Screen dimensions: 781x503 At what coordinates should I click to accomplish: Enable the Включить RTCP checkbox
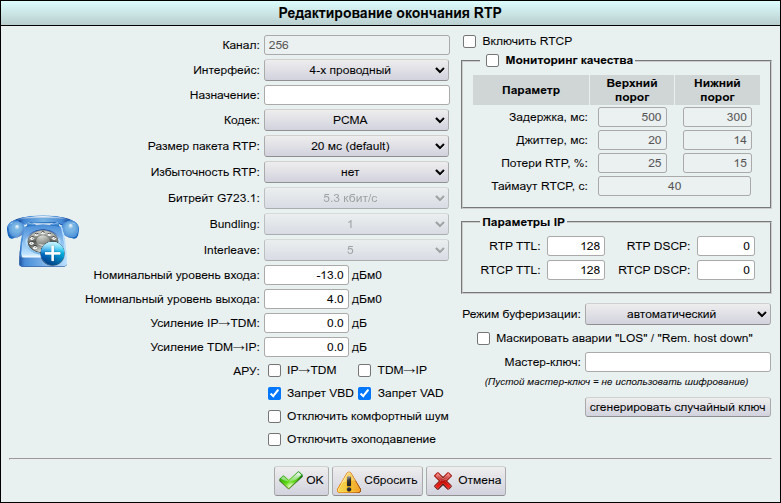point(470,42)
